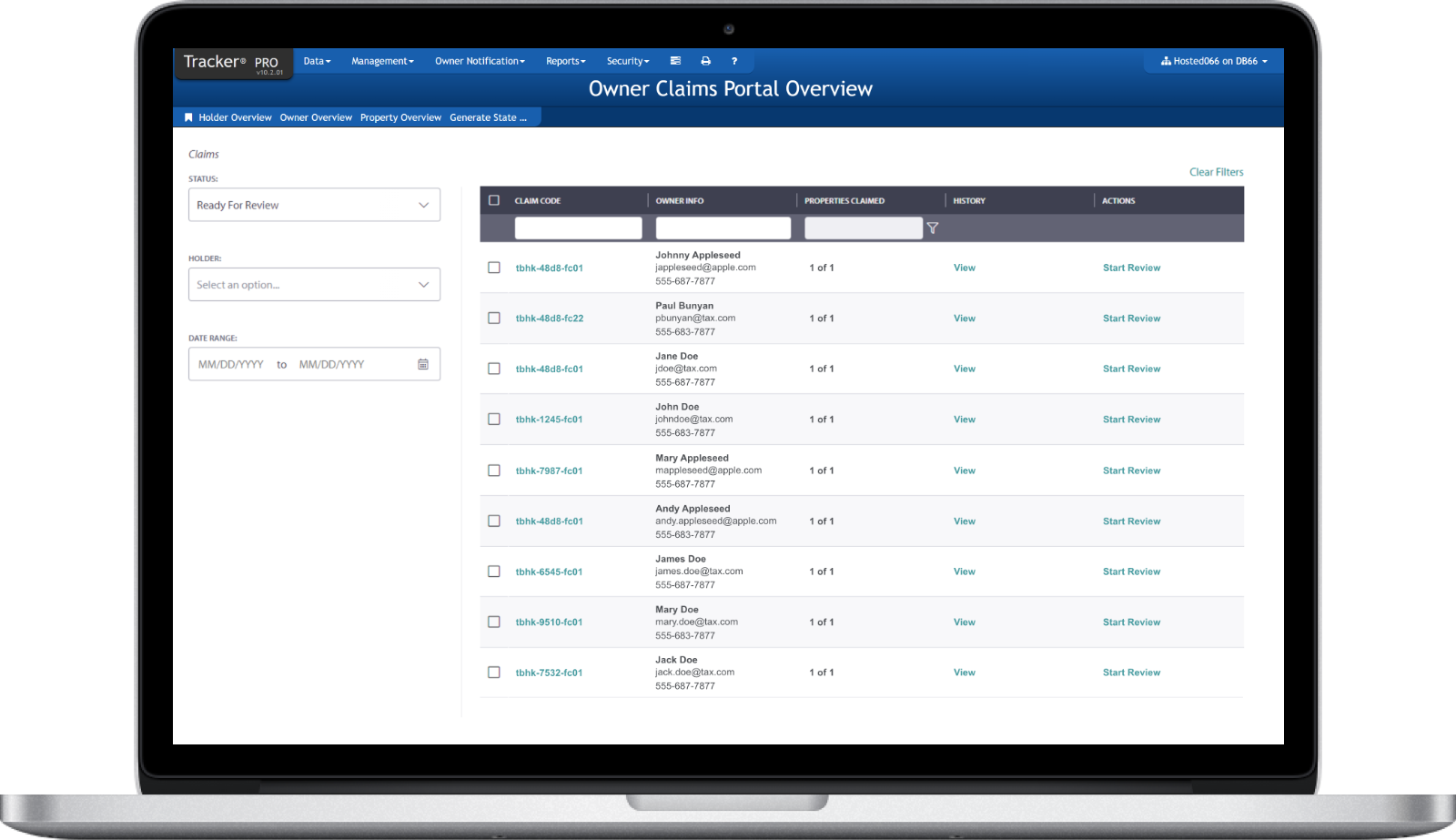Screen dimensions: 1456x840
Task: Expand the Holder 'Select an option' dropdown
Action: [314, 284]
